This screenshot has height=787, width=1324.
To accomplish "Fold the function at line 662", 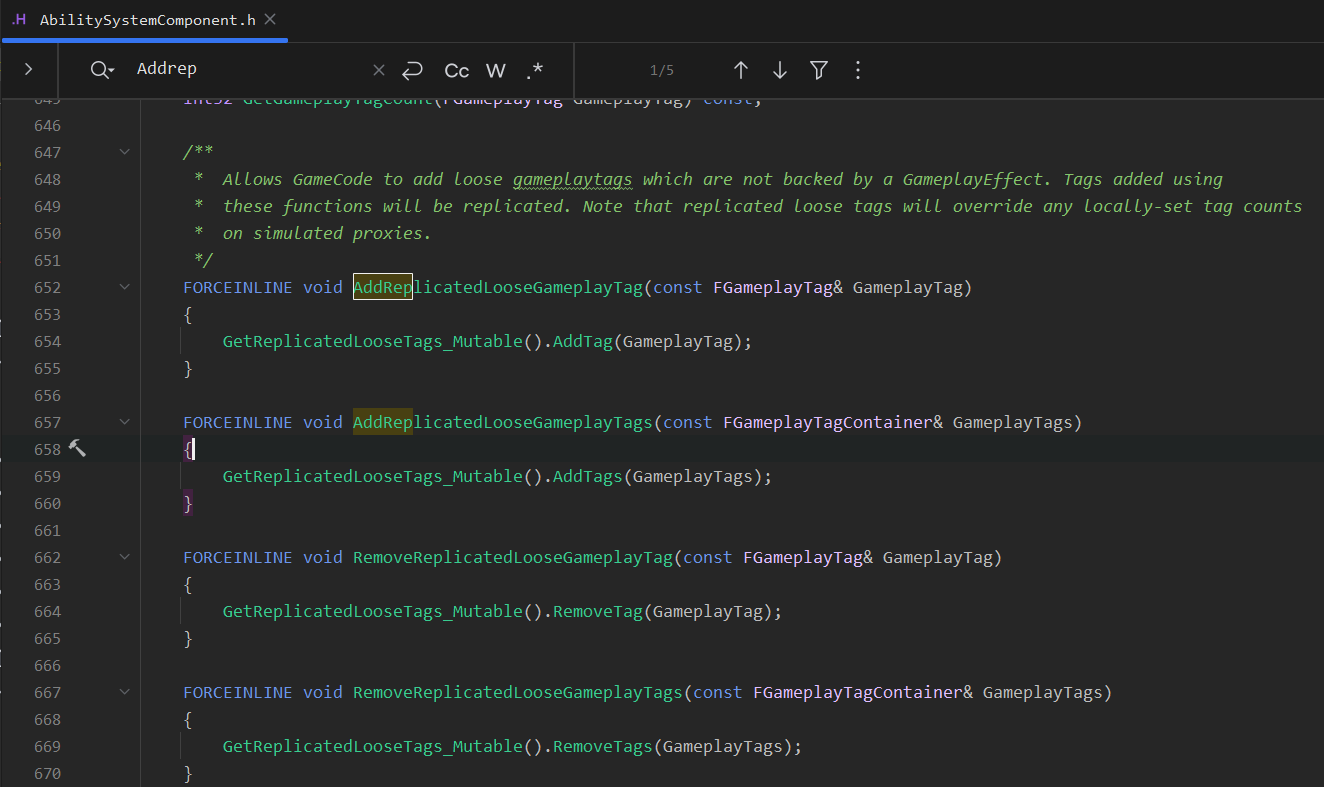I will tap(124, 557).
